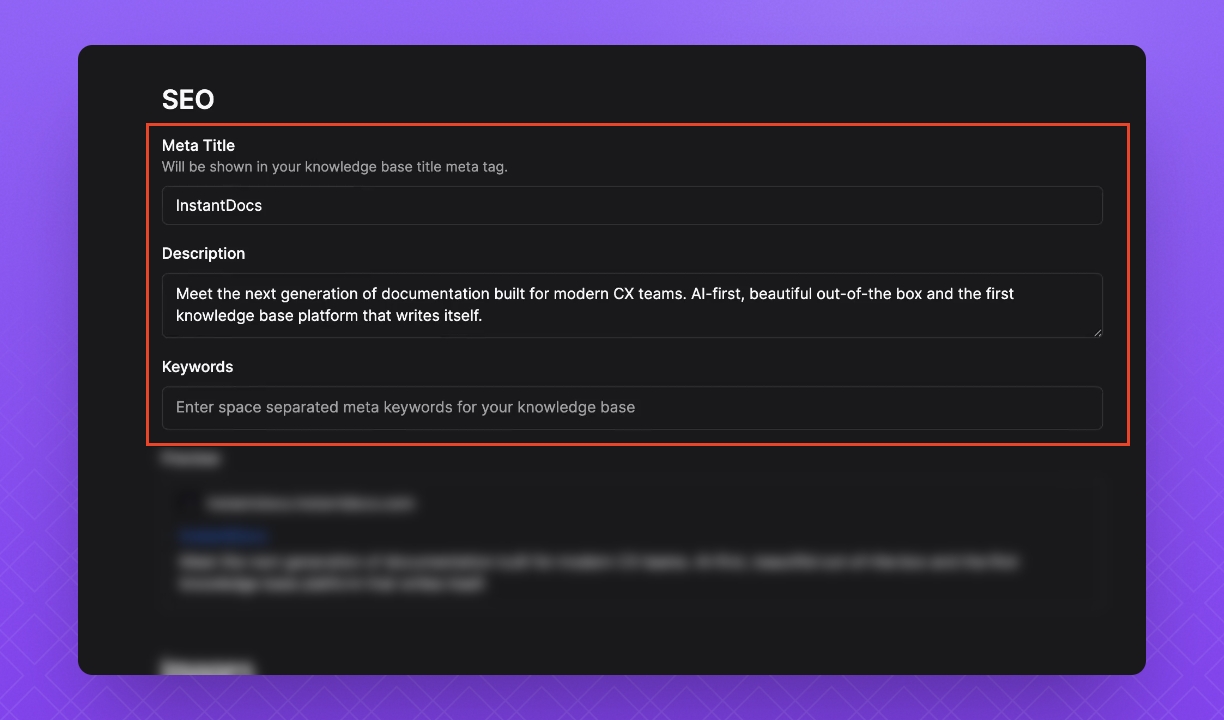
Task: Click the Keywords input field
Action: [632, 408]
